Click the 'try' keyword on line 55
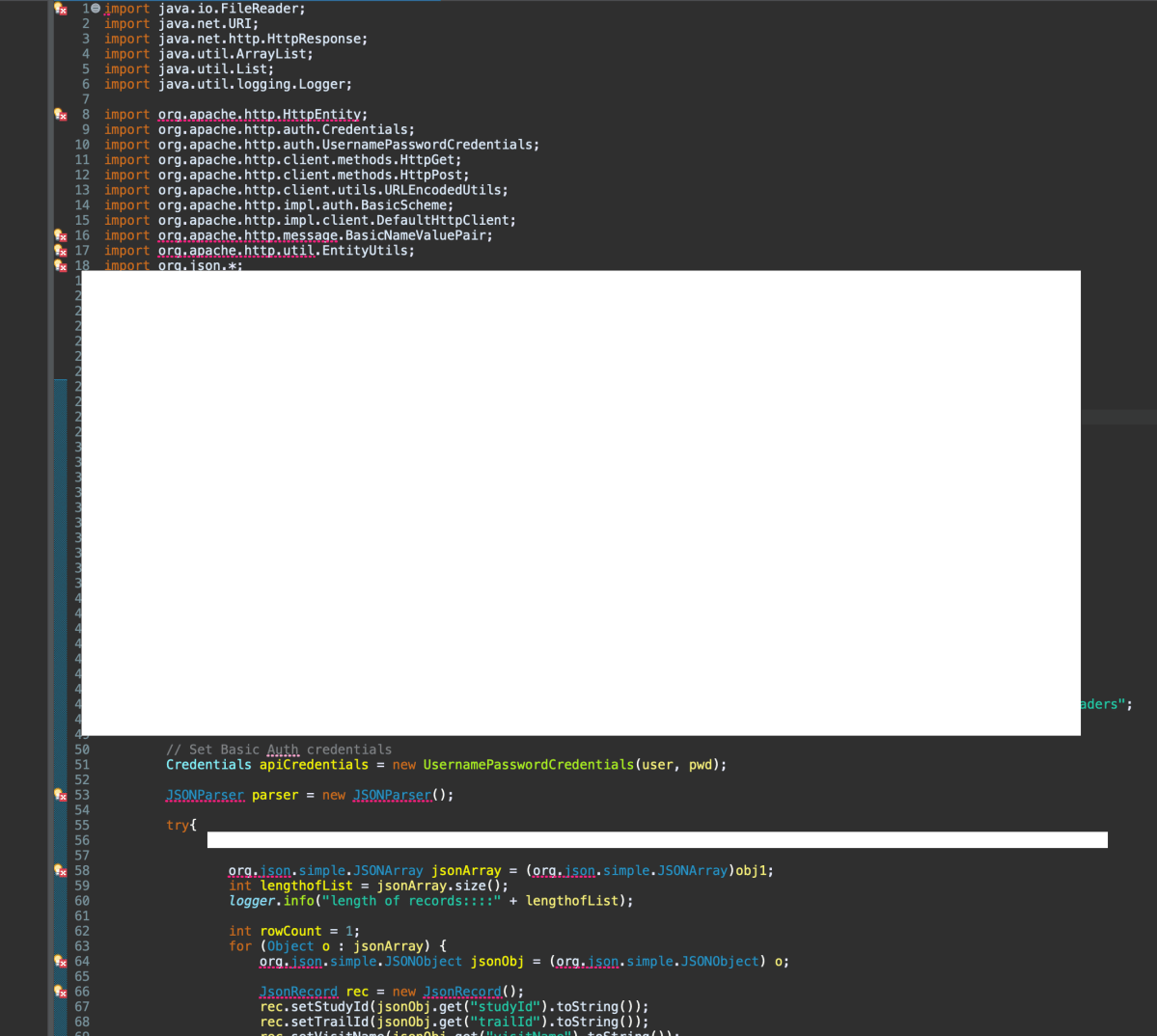The width and height of the screenshot is (1157, 1036). click(x=178, y=825)
